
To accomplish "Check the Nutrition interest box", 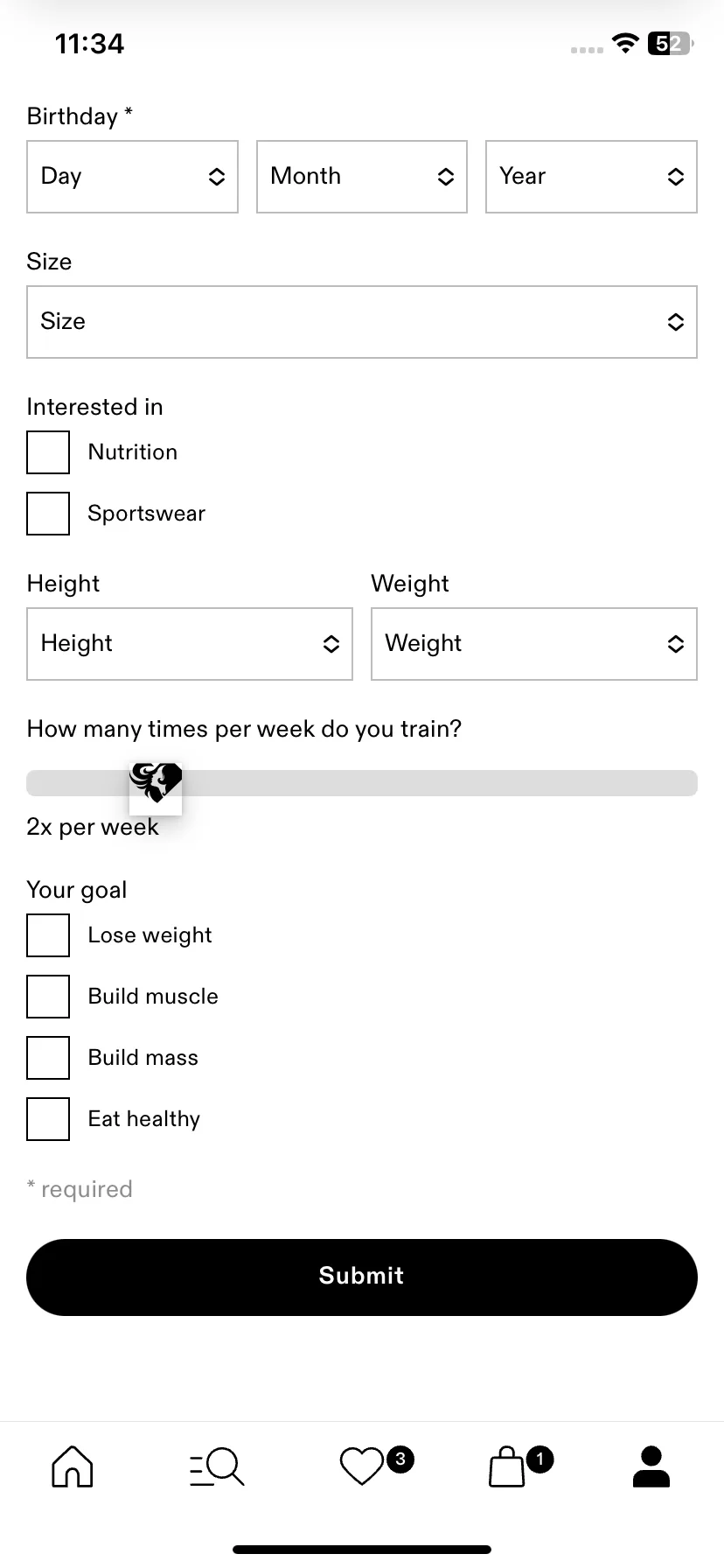I will 48,452.
